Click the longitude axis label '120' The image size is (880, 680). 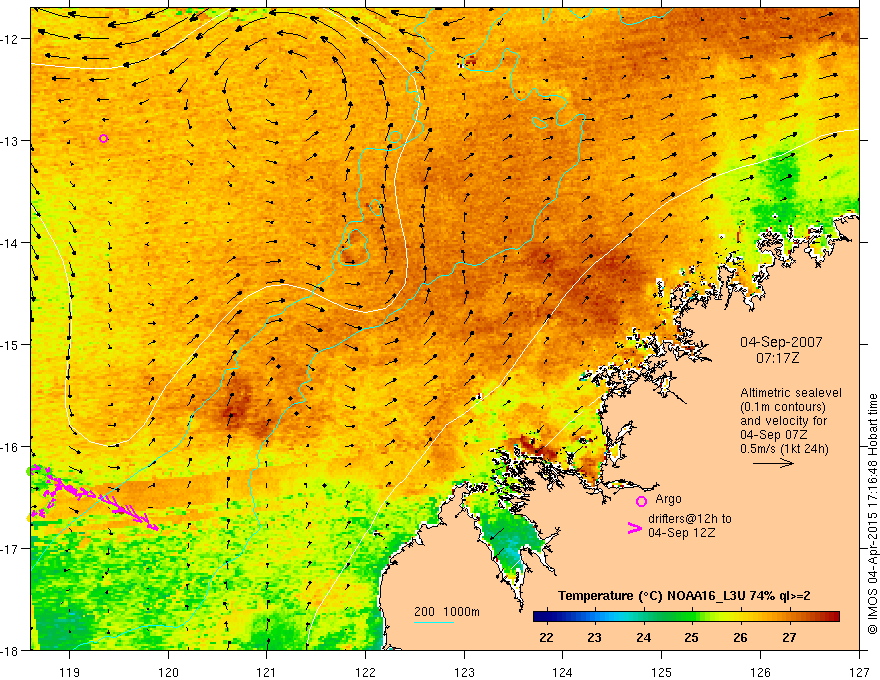(x=168, y=672)
